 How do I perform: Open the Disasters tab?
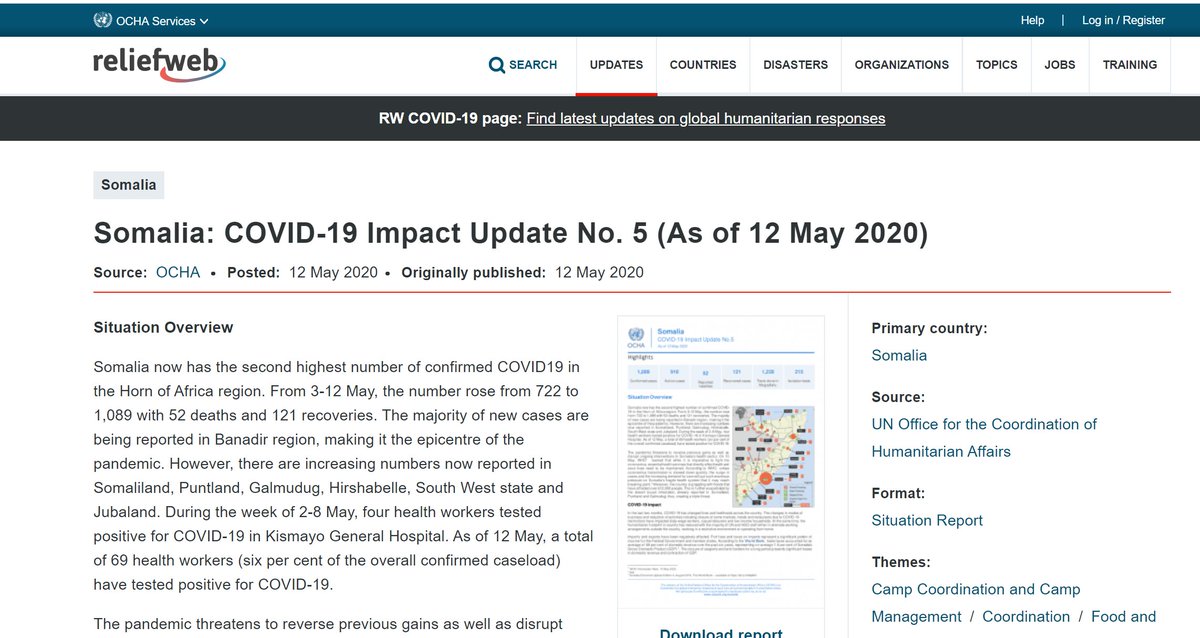coord(795,65)
